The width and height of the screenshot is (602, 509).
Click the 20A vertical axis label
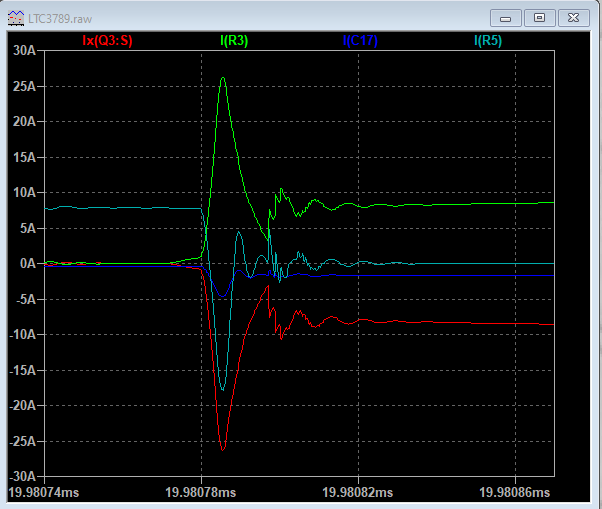[x=24, y=122]
